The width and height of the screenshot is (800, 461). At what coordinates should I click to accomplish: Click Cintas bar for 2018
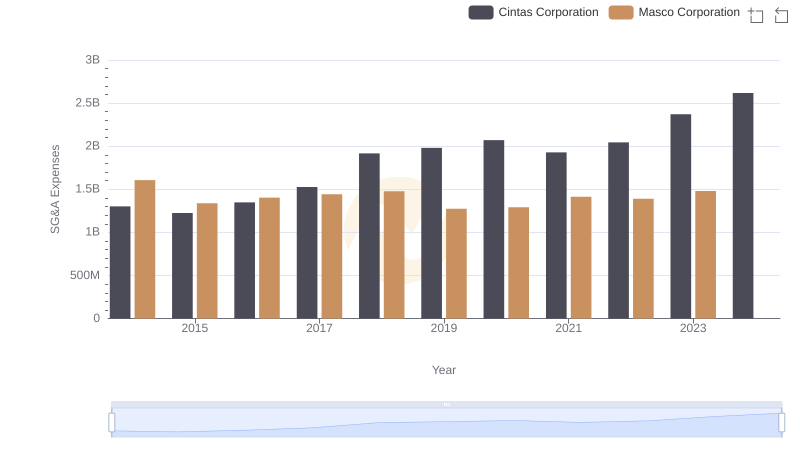(x=369, y=236)
